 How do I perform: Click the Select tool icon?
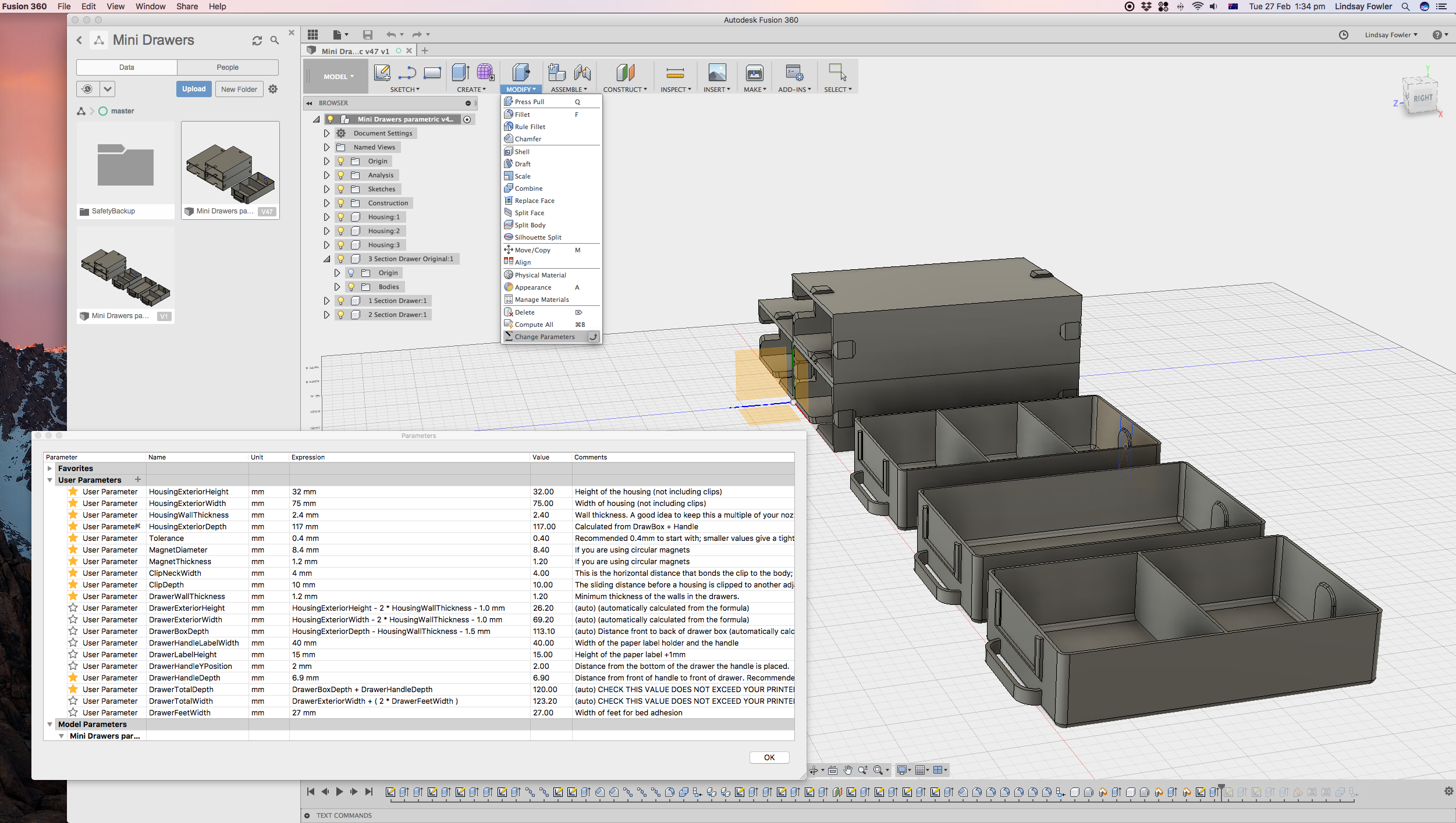tap(837, 73)
